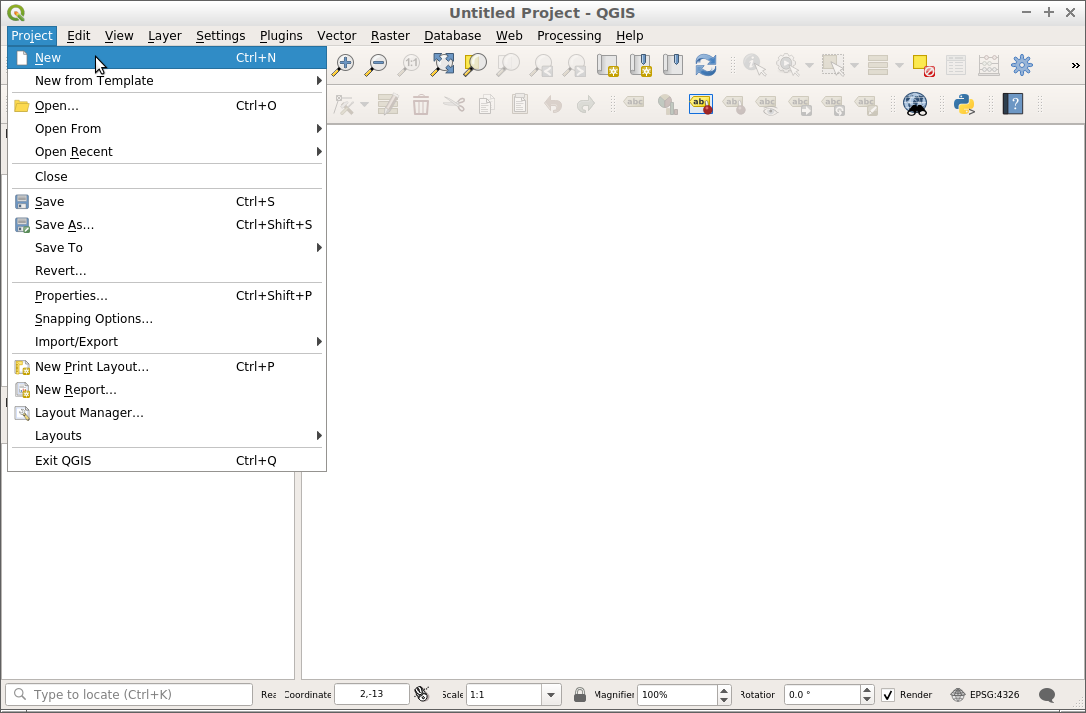Click the Help Contents book icon
This screenshot has width=1086, height=713.
[1013, 105]
